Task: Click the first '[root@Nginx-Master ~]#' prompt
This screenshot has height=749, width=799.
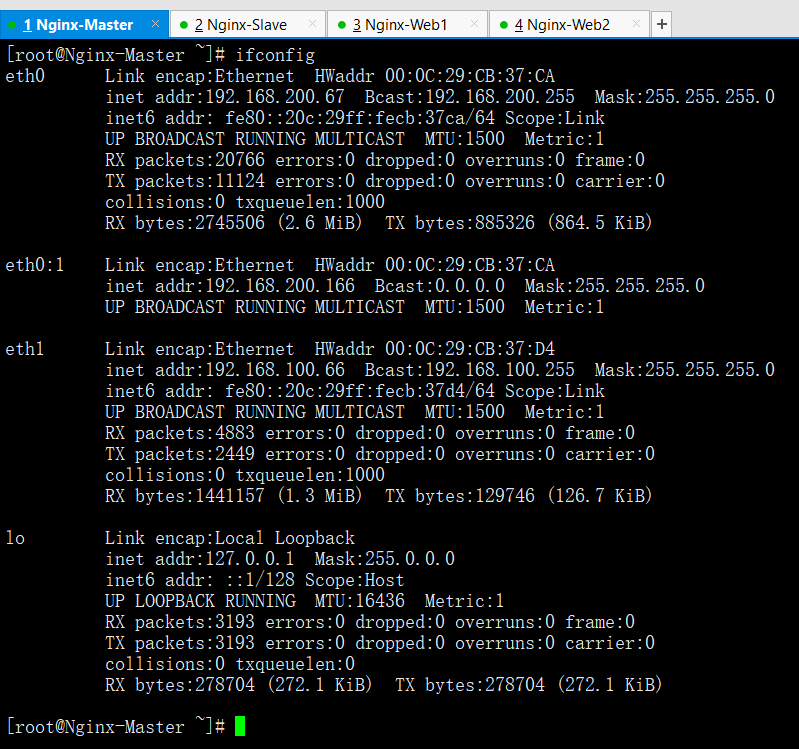Action: [116, 55]
